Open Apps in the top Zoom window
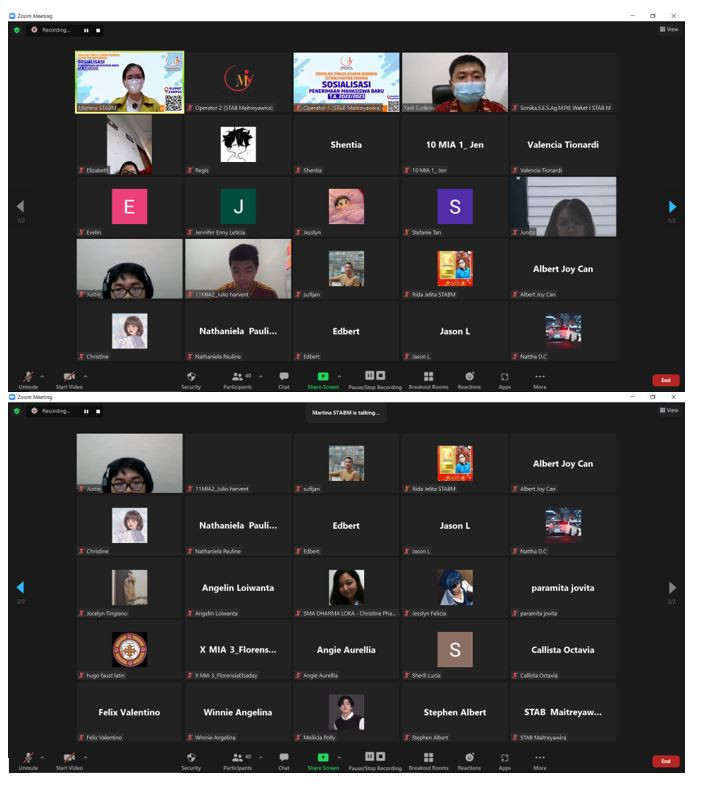Screen dimensions: 704x788 505,378
